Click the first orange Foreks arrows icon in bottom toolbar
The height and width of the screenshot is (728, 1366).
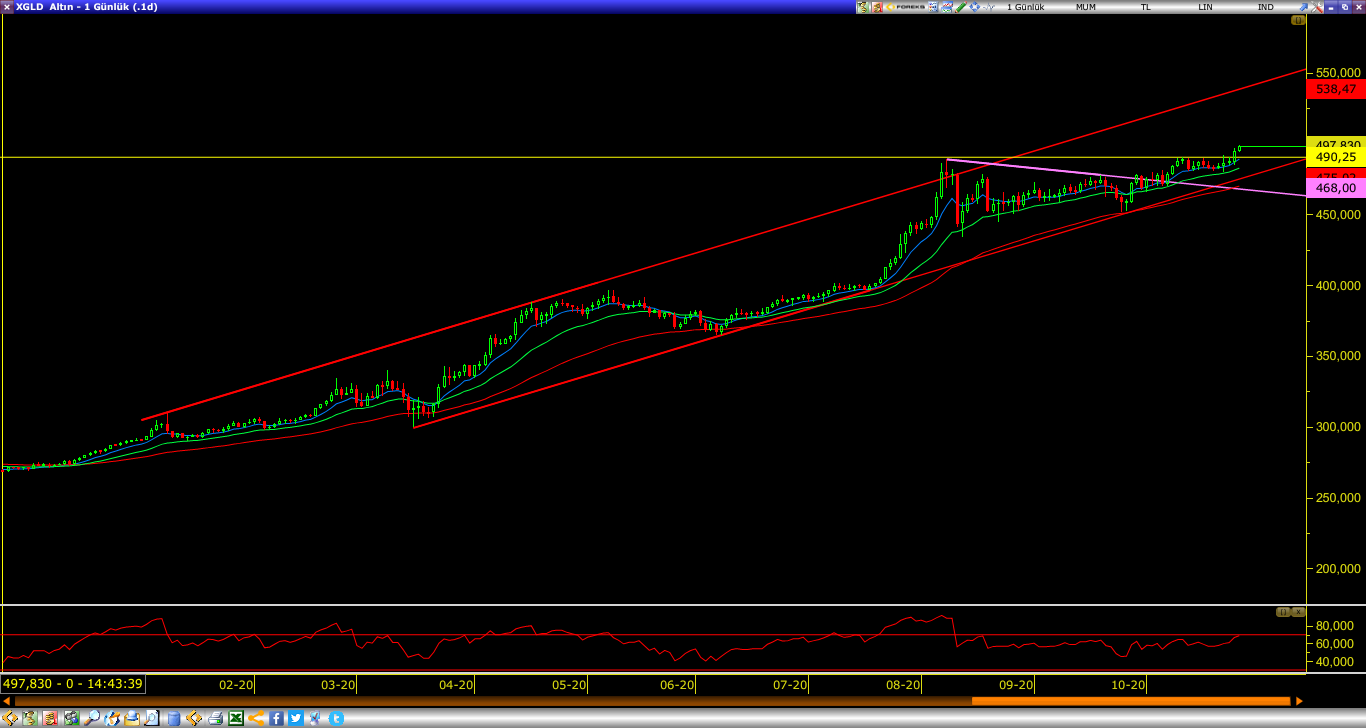point(10,718)
